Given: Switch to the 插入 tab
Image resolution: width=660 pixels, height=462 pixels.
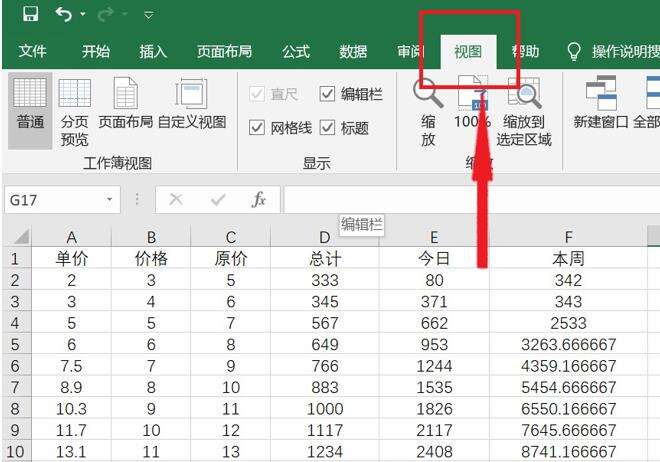Looking at the screenshot, I should [x=153, y=51].
